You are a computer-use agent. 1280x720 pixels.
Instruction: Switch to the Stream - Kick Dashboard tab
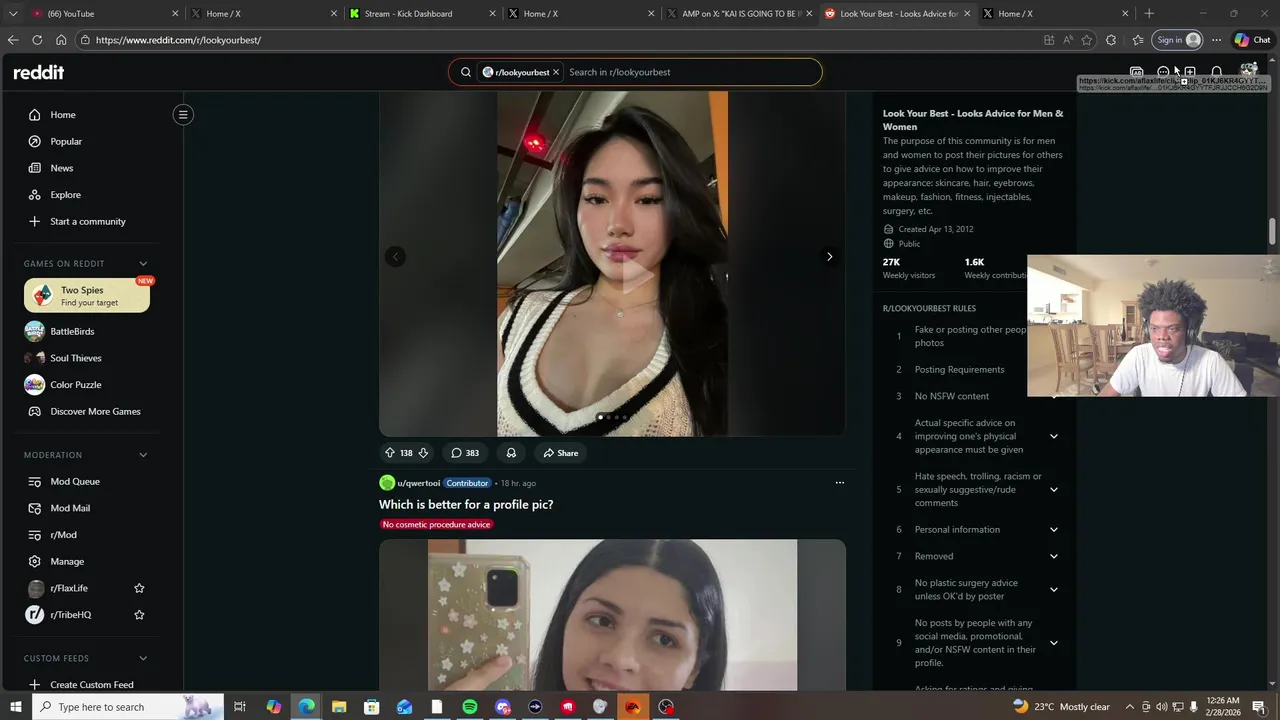click(x=420, y=14)
